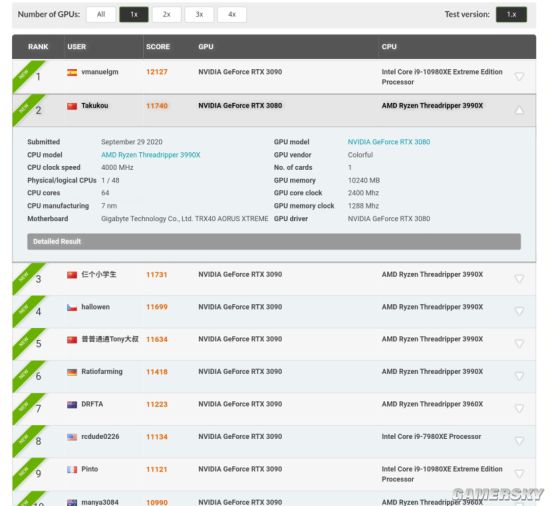Collapse the Takukou result details
Viewport: 550px width, 506px height.
click(x=519, y=110)
